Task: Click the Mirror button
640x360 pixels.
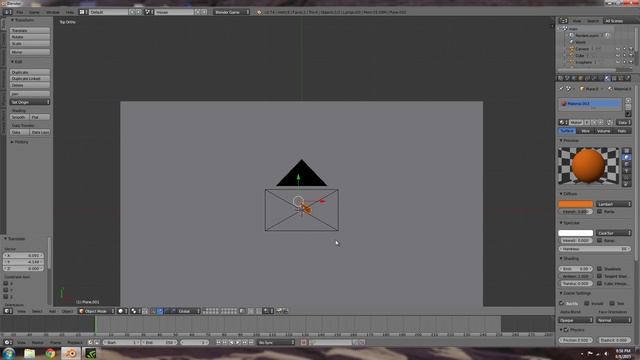Action: tap(30, 52)
